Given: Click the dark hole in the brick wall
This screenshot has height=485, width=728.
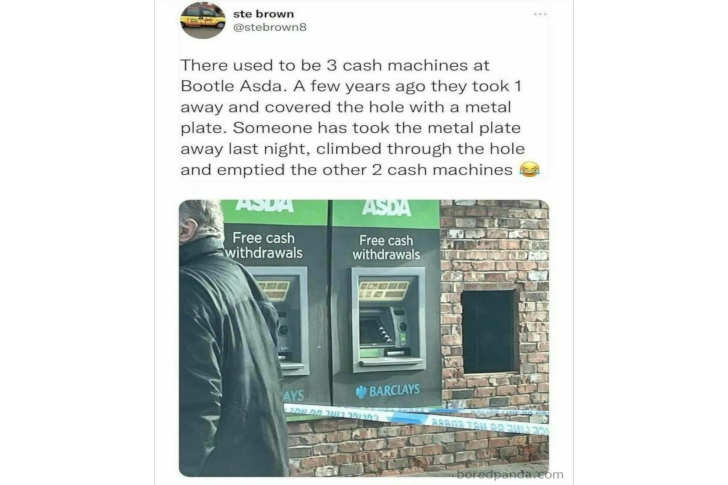Looking at the screenshot, I should (x=489, y=331).
